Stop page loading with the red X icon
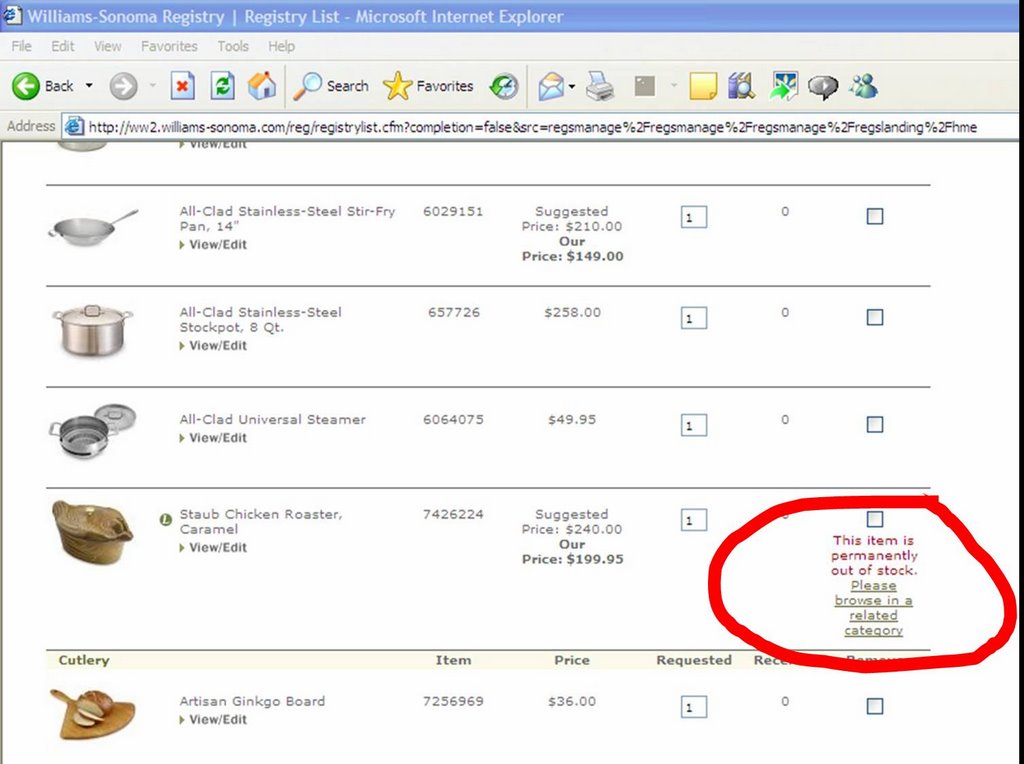Screen dimensions: 1024x764 (x=182, y=86)
